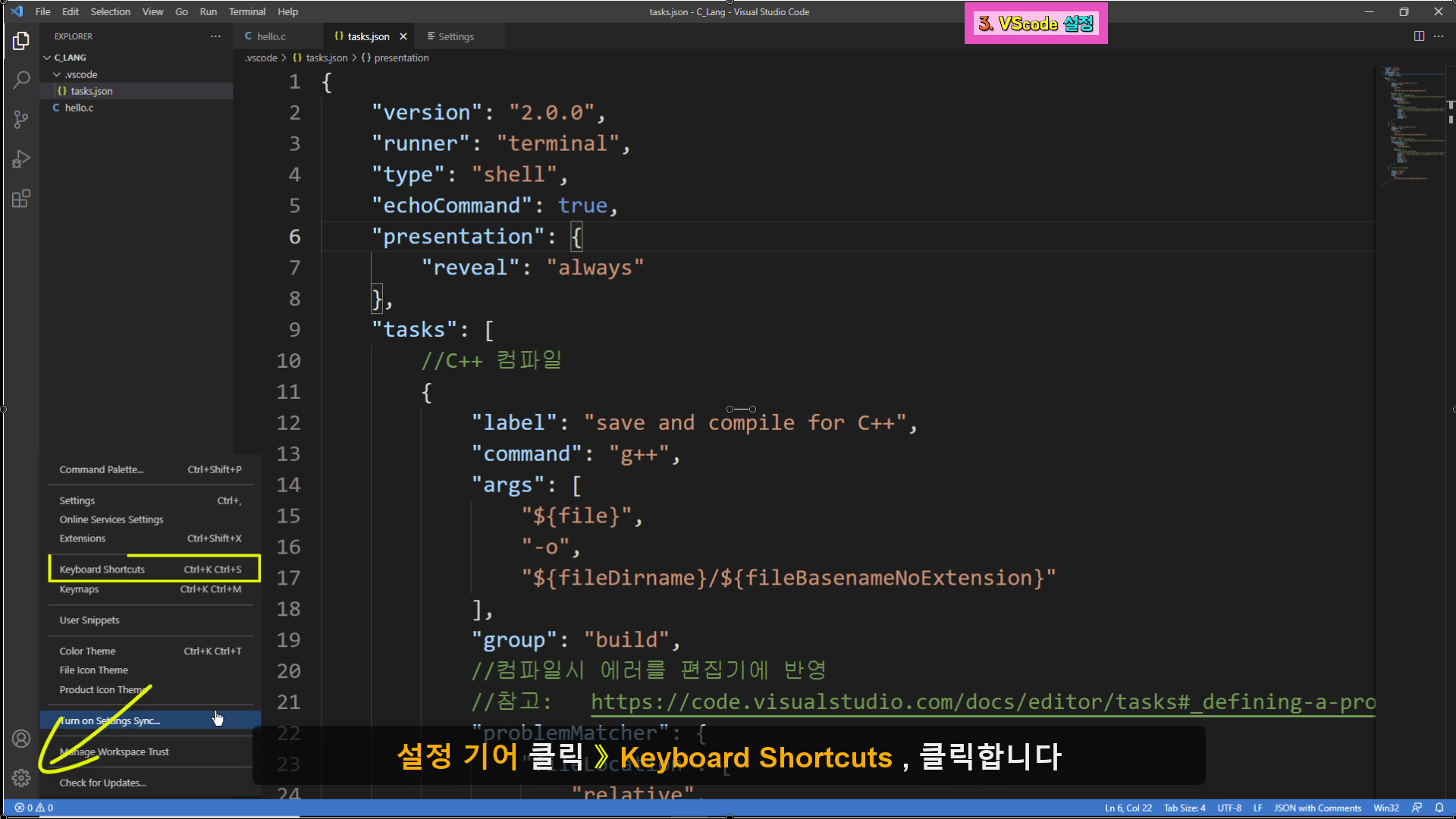1456x819 pixels.
Task: Switch to the hello.c tab
Action: (x=271, y=36)
